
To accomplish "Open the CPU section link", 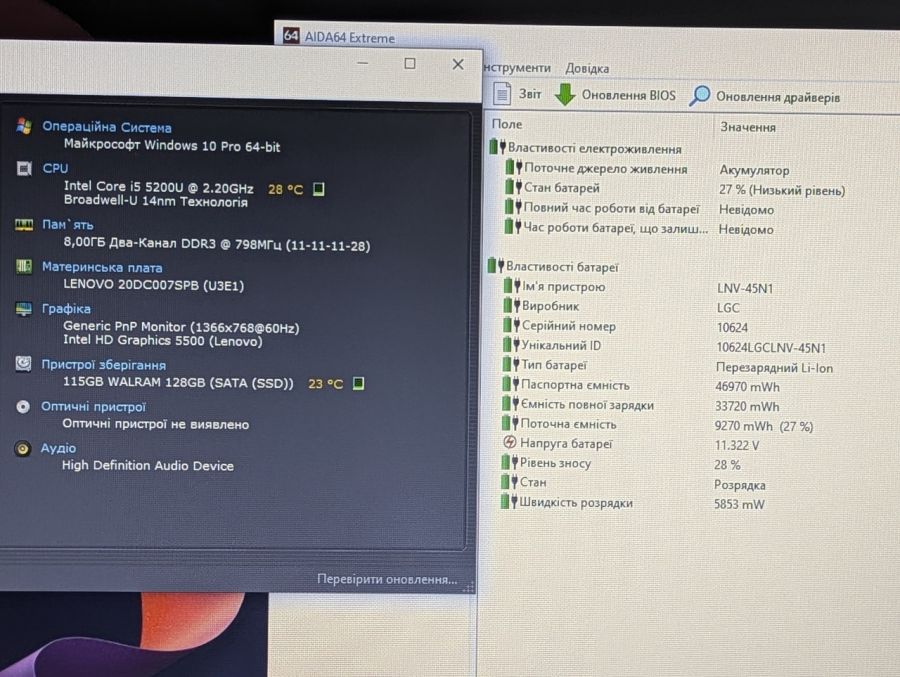I will pyautogui.click(x=55, y=168).
